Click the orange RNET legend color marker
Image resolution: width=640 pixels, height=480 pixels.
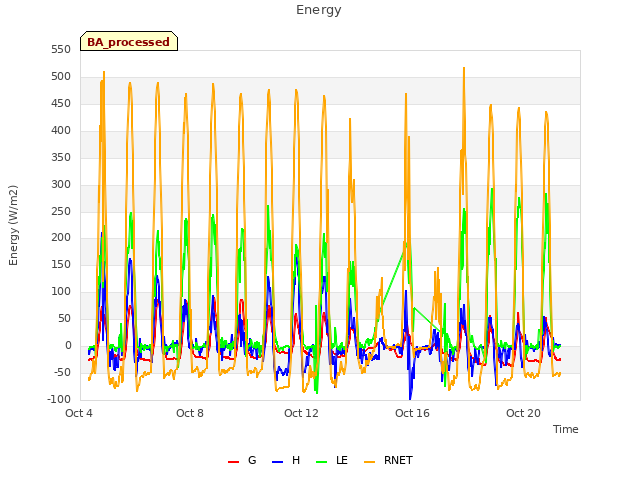coord(369,462)
